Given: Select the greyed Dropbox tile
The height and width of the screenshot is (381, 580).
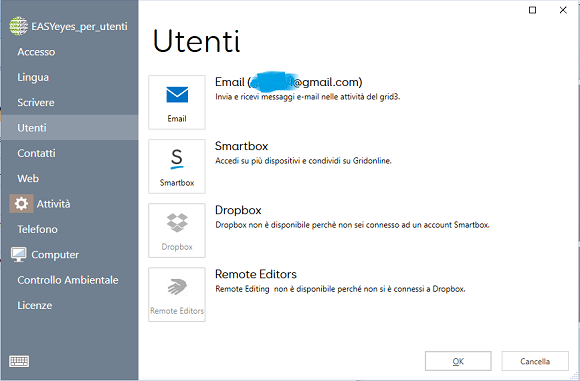Looking at the screenshot, I should click(x=177, y=230).
